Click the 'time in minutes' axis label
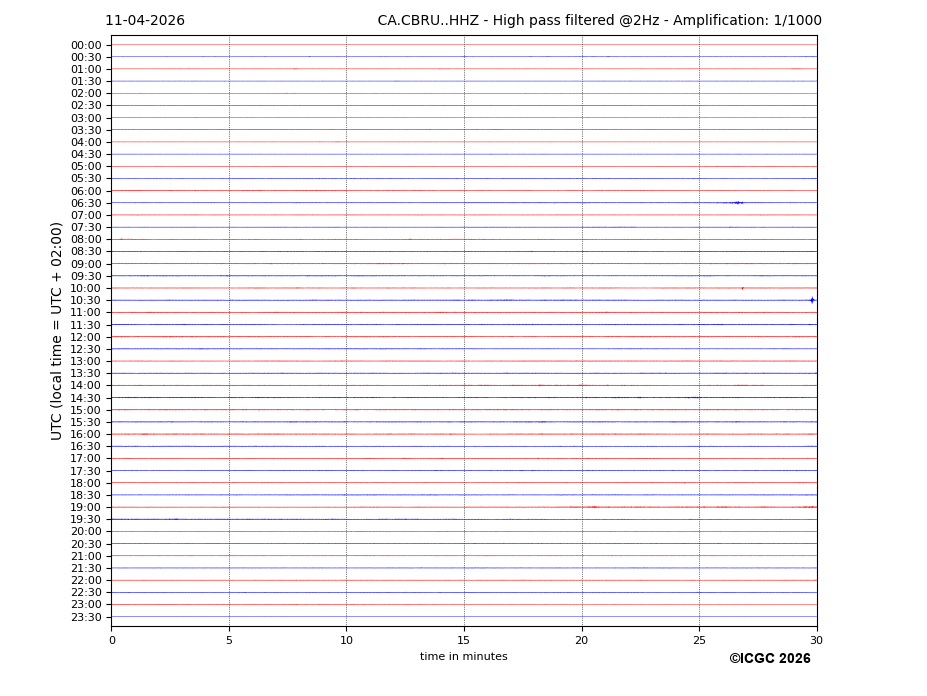927x696 pixels. pyautogui.click(x=463, y=657)
